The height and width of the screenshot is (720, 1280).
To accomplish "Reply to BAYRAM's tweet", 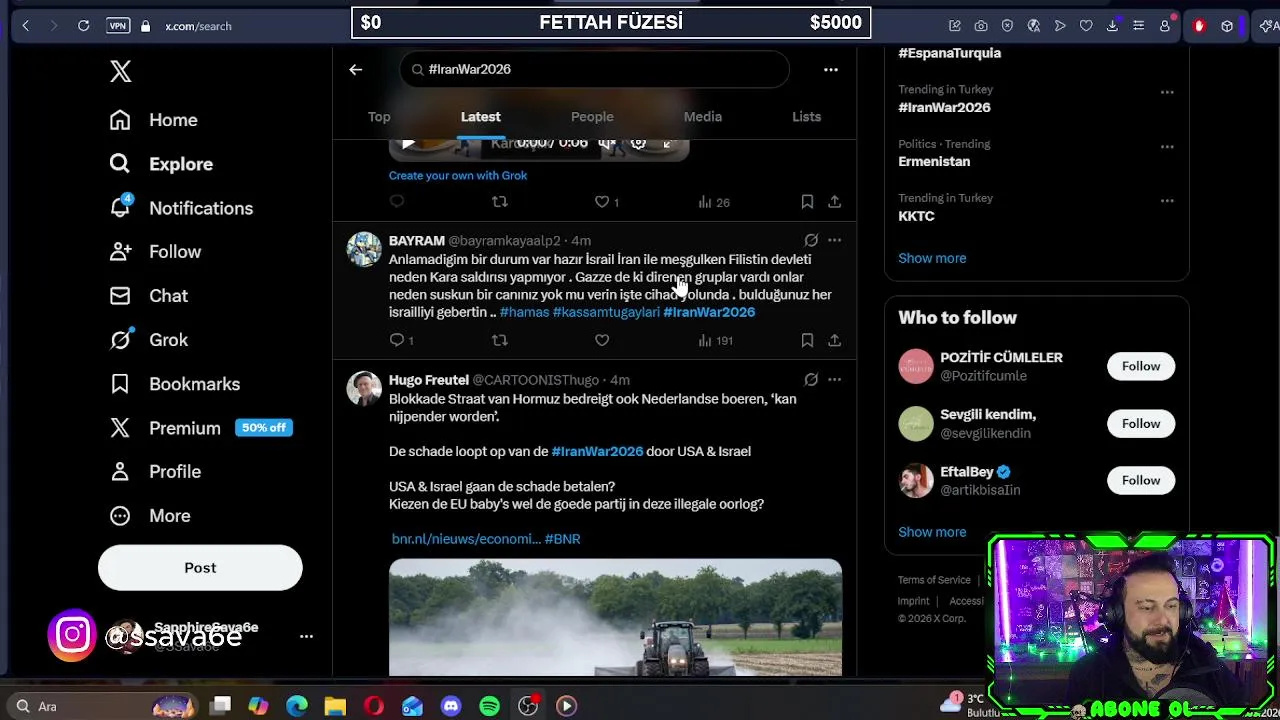I will 400,340.
